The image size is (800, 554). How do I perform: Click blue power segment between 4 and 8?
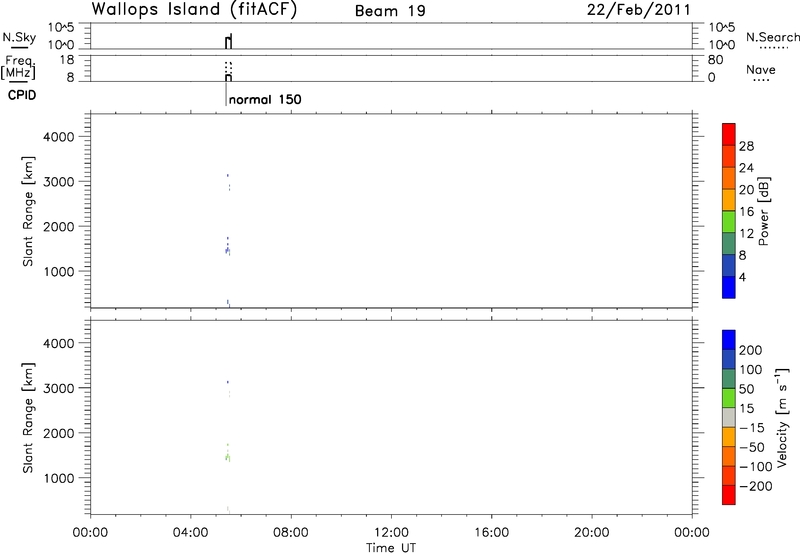(729, 265)
